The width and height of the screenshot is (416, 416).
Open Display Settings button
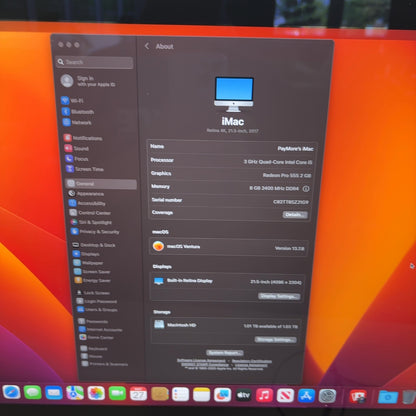279,296
